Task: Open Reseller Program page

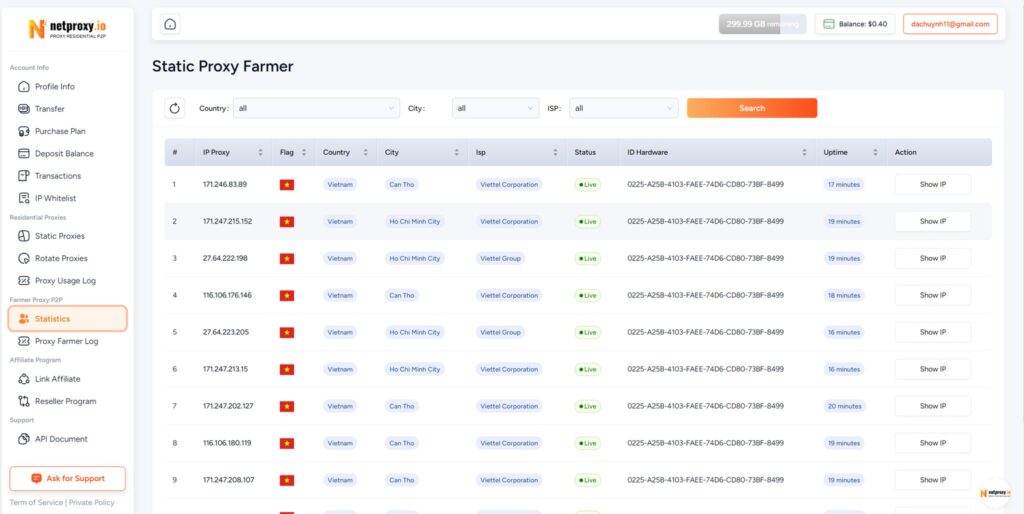Action: (x=65, y=401)
